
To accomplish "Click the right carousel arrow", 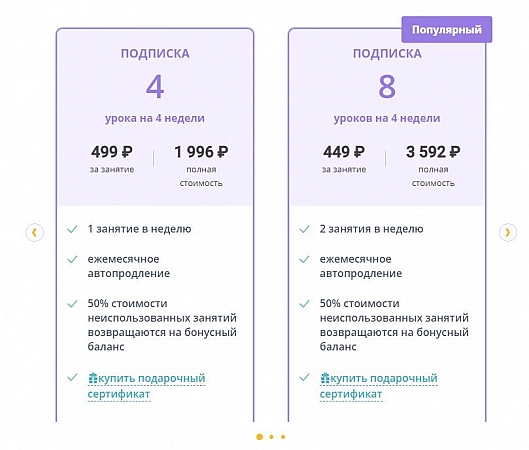I will pyautogui.click(x=508, y=232).
